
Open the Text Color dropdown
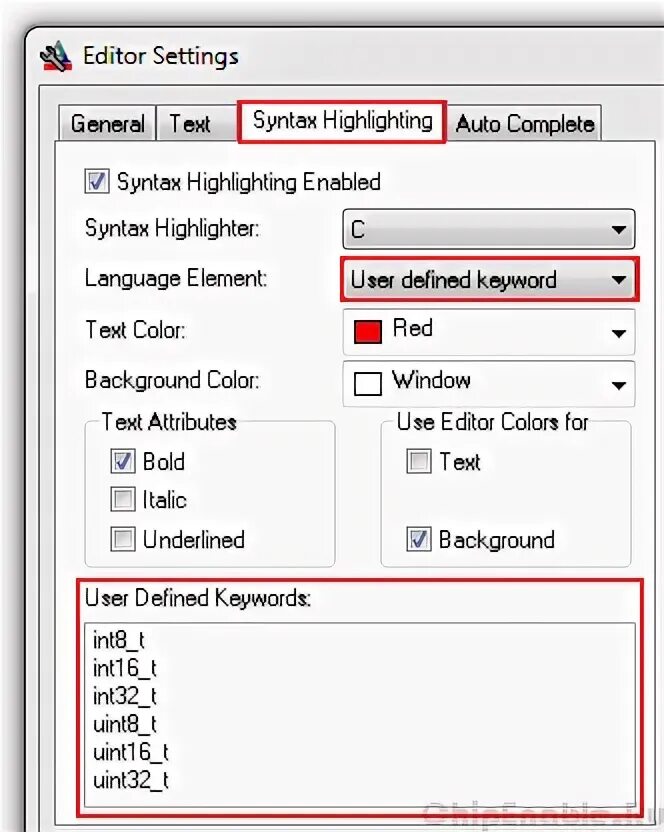(488, 332)
